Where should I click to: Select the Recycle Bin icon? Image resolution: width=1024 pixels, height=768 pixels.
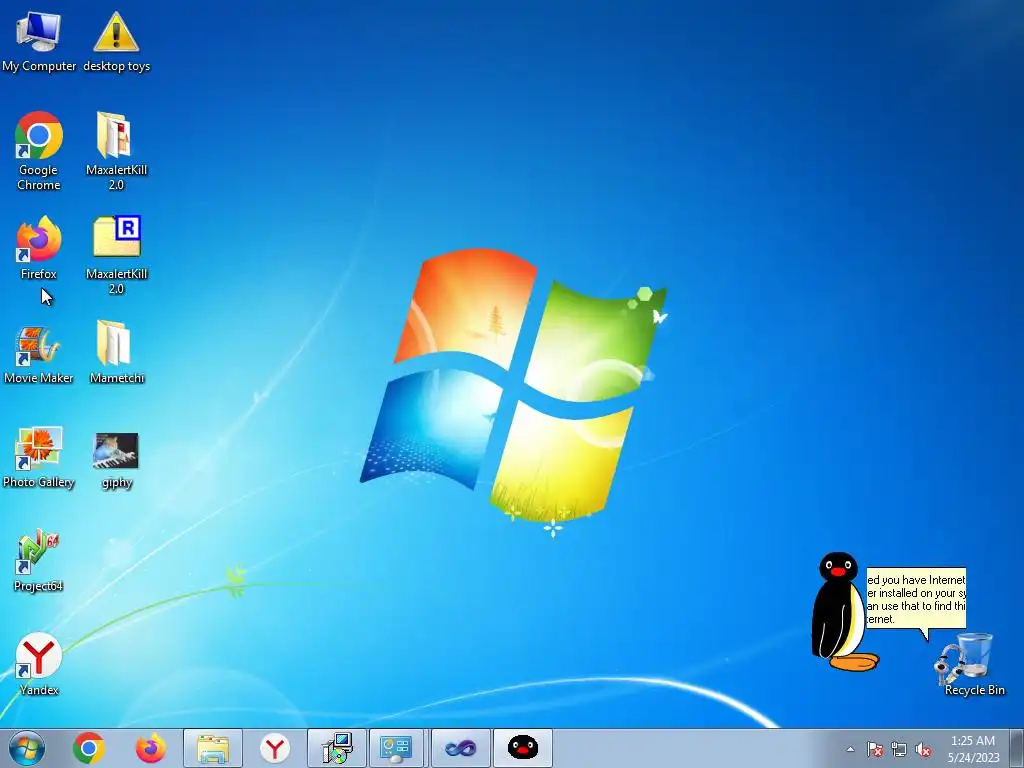[974, 664]
